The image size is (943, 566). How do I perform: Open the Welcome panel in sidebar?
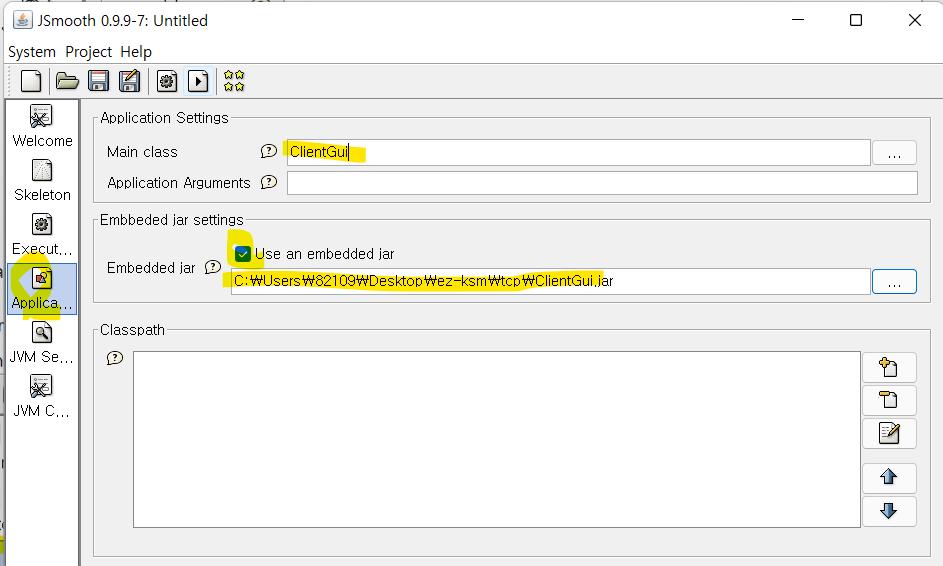[42, 126]
